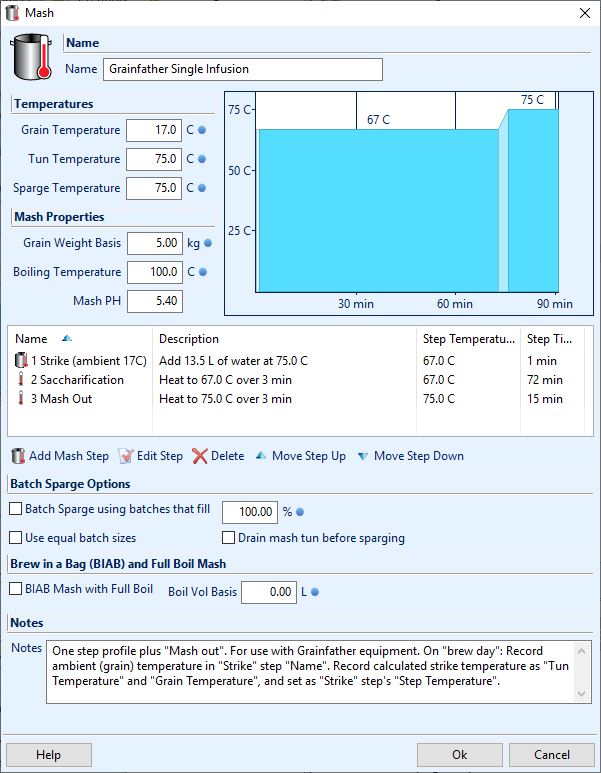Image resolution: width=601 pixels, height=773 pixels.
Task: Click the Tun Temperature input field
Action: 154,159
